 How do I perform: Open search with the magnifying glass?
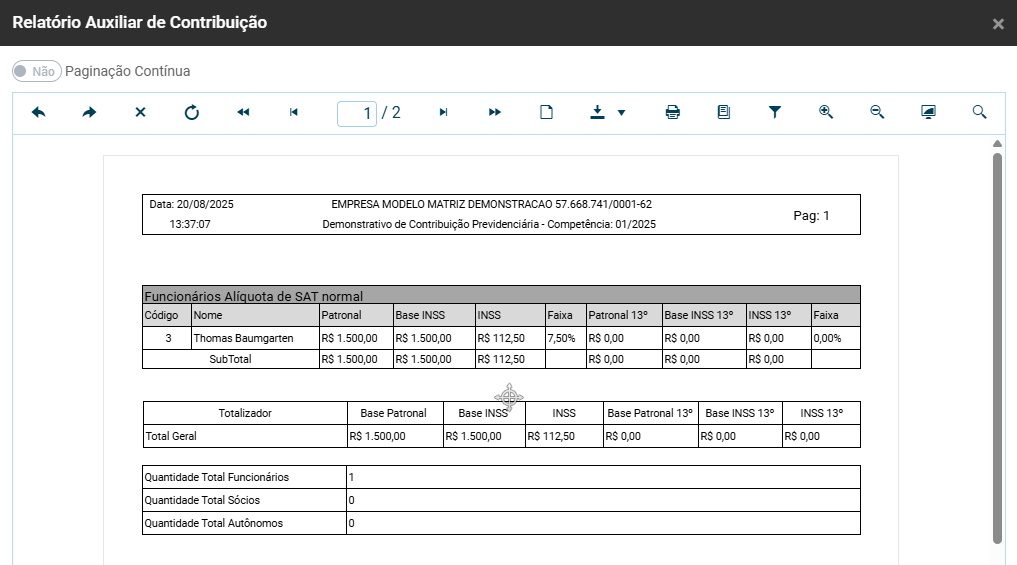pyautogui.click(x=980, y=113)
